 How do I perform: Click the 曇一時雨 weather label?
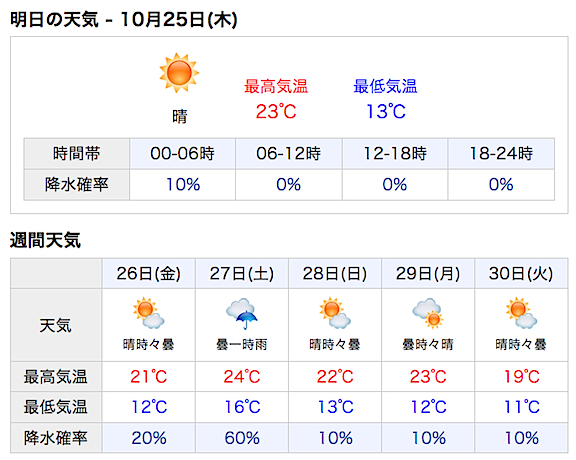click(x=242, y=345)
